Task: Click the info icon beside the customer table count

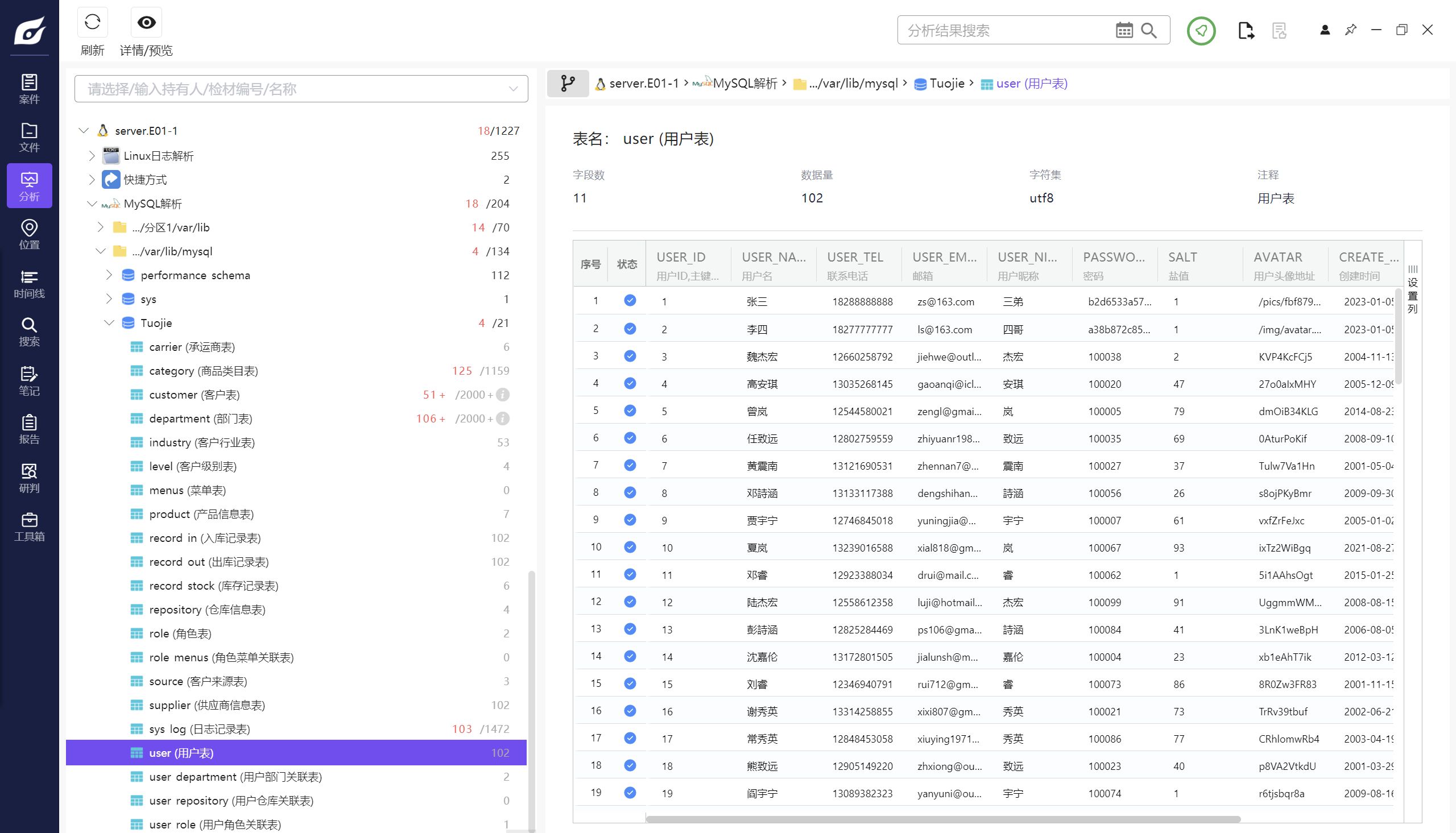Action: [503, 395]
